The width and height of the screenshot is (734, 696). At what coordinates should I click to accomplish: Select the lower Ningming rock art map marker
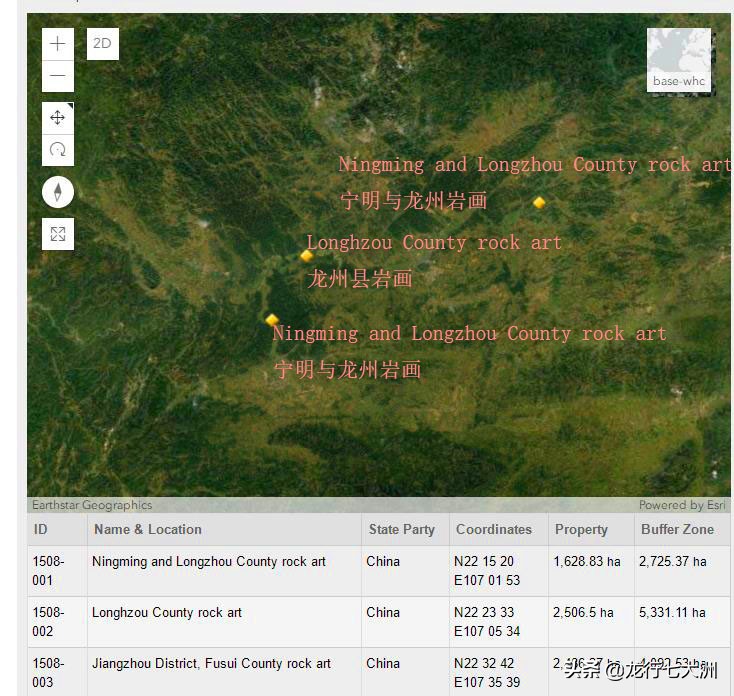(272, 320)
